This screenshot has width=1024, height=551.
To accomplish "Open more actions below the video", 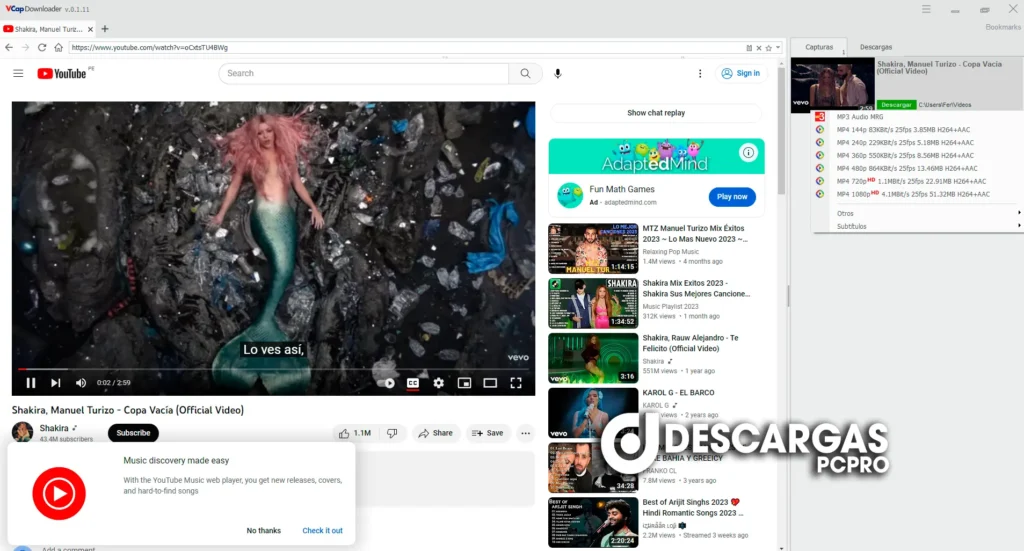I will click(x=525, y=433).
